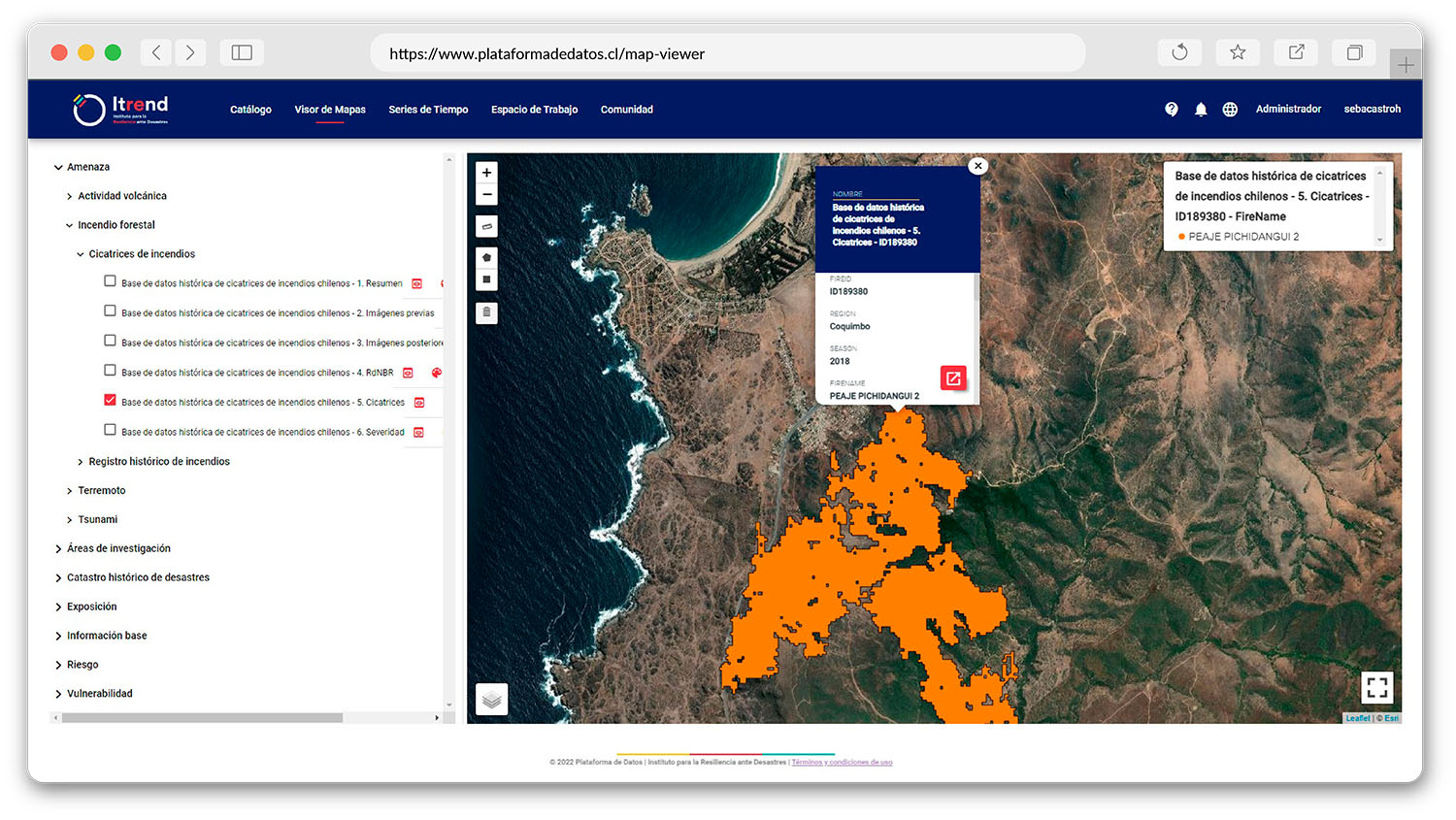Open the Catálogo menu item
Viewport: 1456px width, 820px height.
[x=250, y=110]
